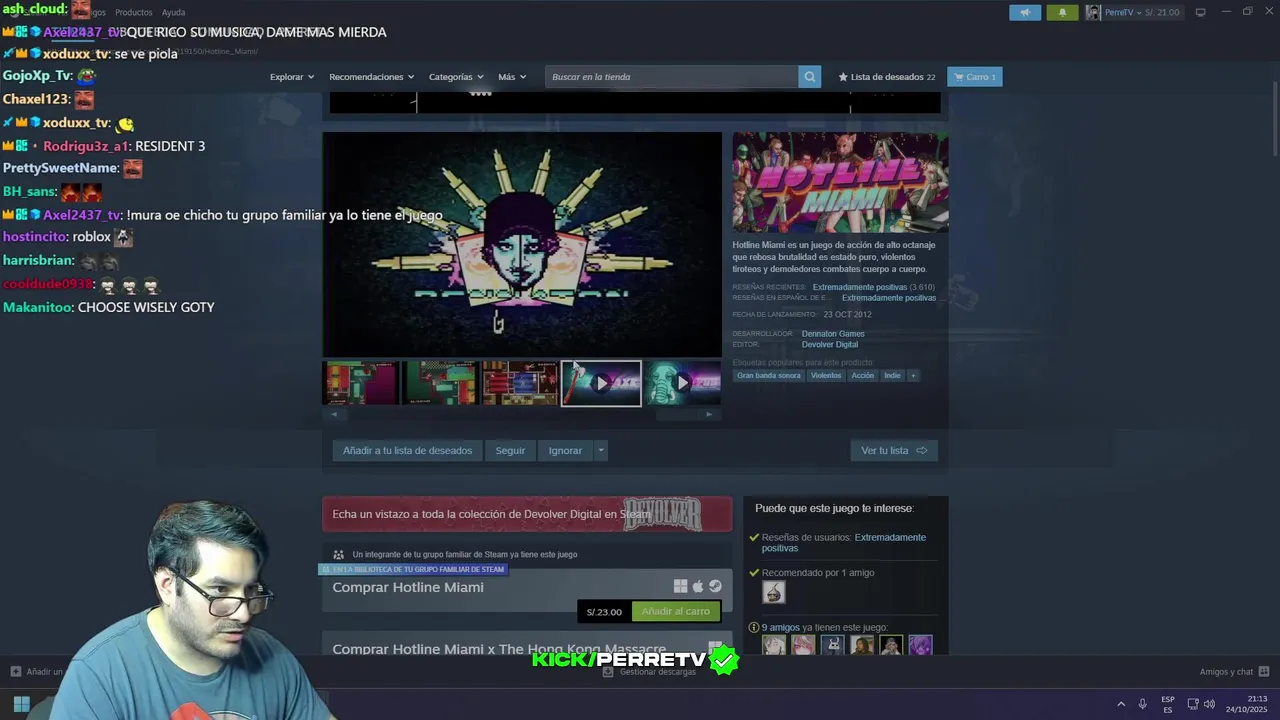Click the Amigos y chat icon
Screen dimensions: 1280x720
tap(1264, 672)
